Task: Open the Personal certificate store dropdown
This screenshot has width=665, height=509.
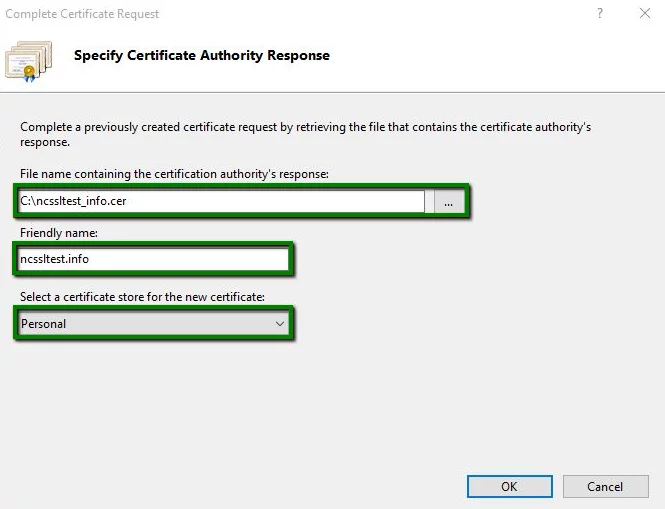Action: coord(153,323)
